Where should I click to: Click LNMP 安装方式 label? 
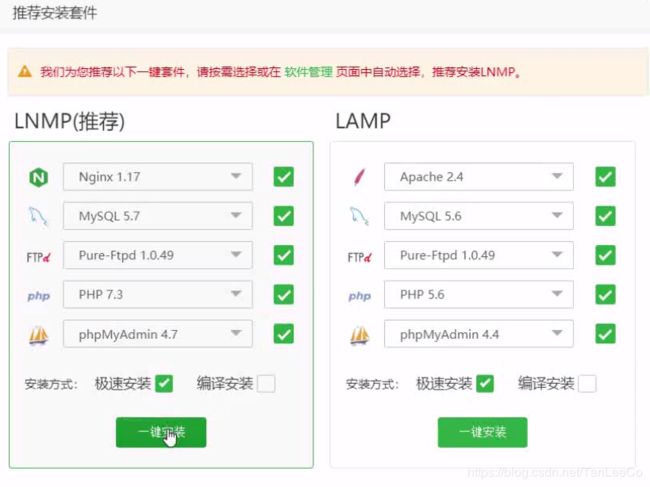click(x=51, y=384)
